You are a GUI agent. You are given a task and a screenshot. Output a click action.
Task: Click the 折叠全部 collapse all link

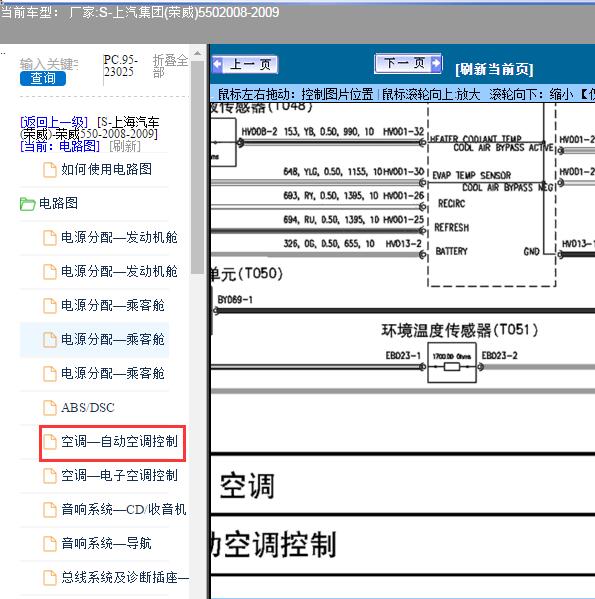170,66
